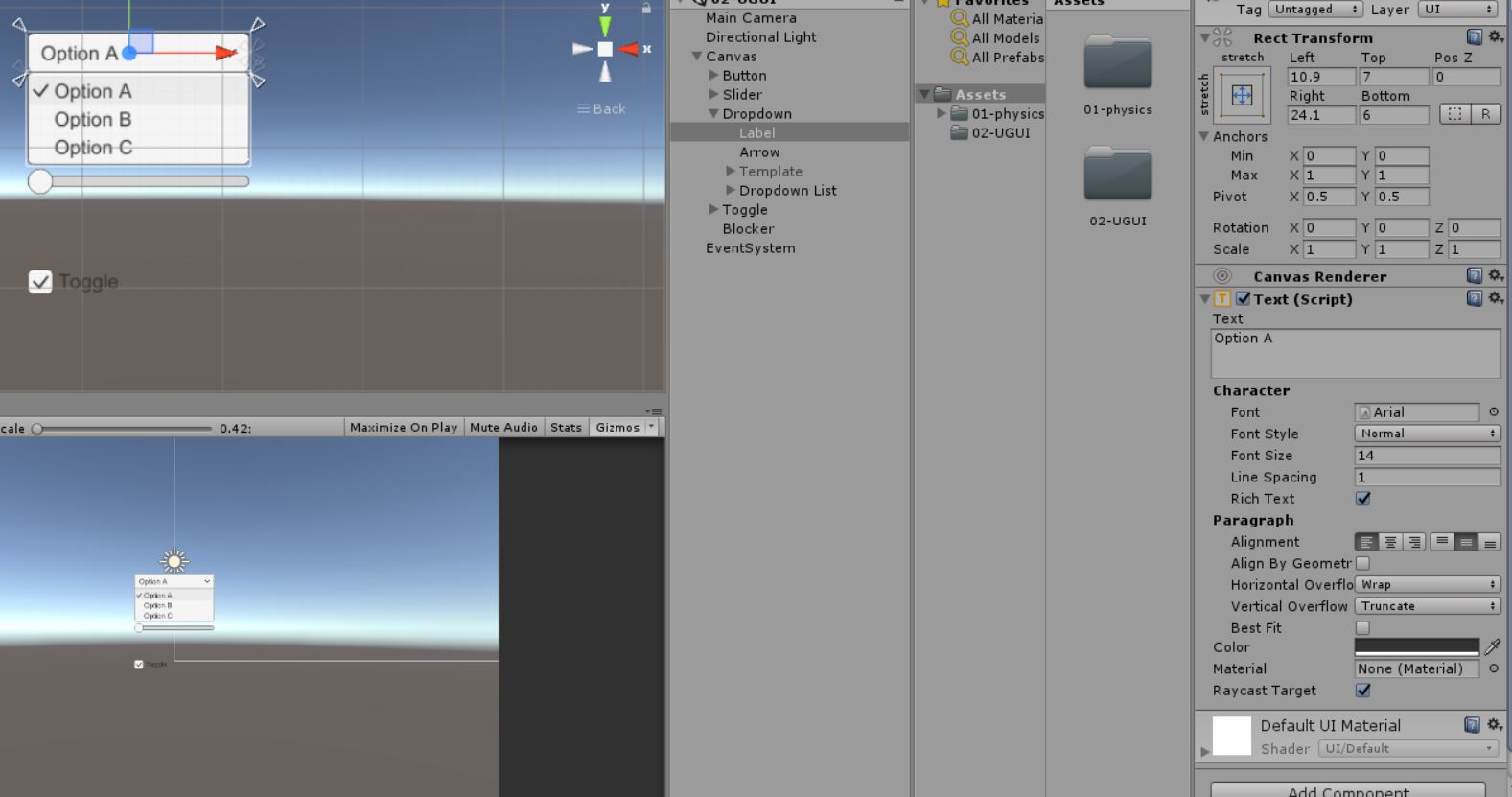Select All Prefabs saved search

tap(997, 57)
